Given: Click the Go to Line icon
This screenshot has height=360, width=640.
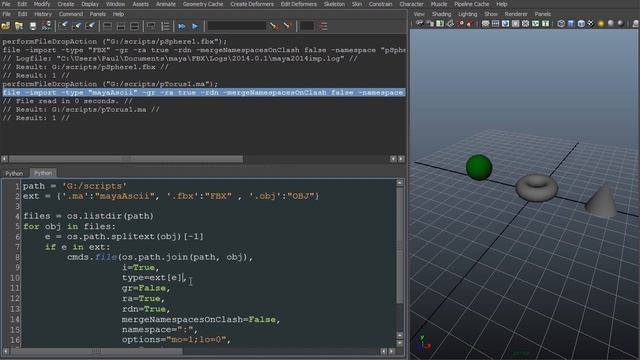Looking at the screenshot, I should click(324, 26).
